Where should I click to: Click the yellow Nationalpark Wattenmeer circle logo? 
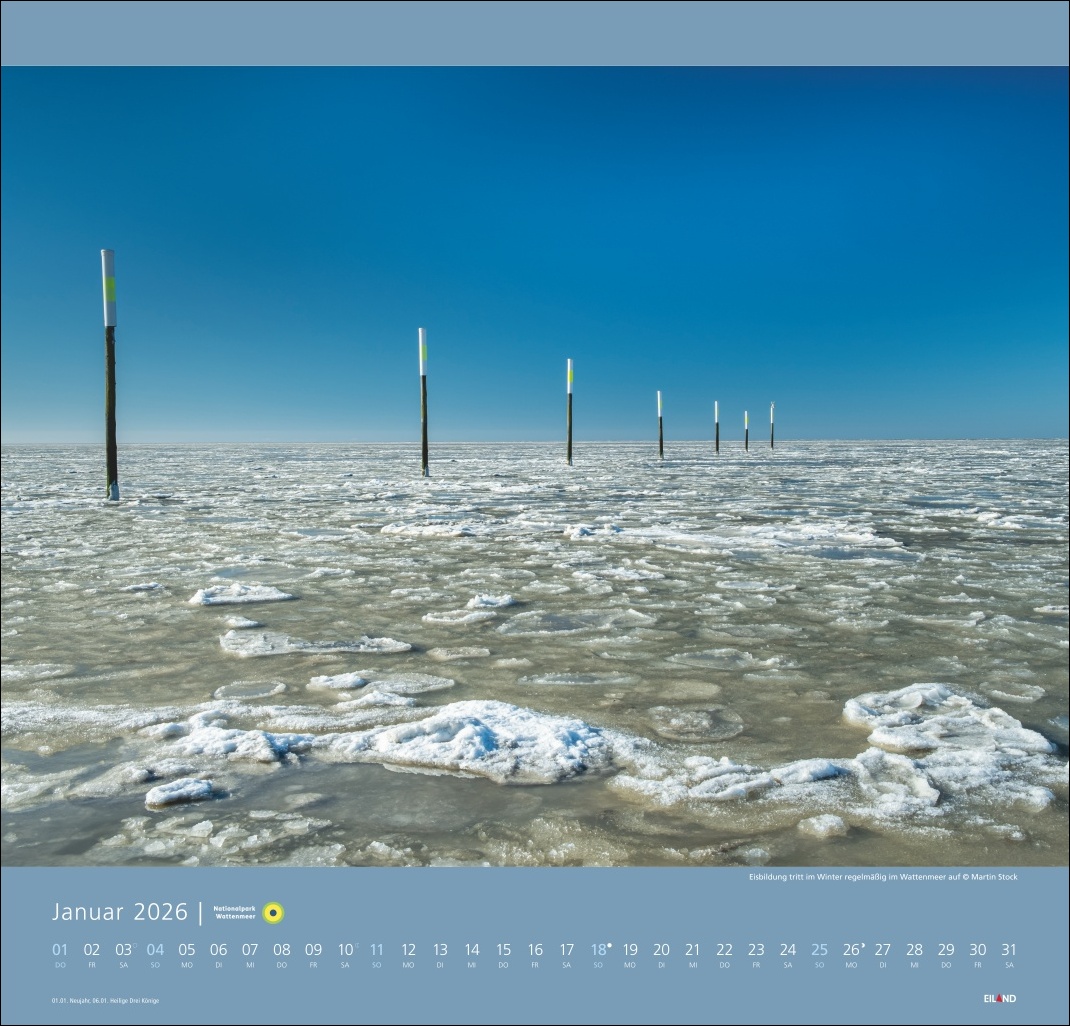[x=273, y=913]
